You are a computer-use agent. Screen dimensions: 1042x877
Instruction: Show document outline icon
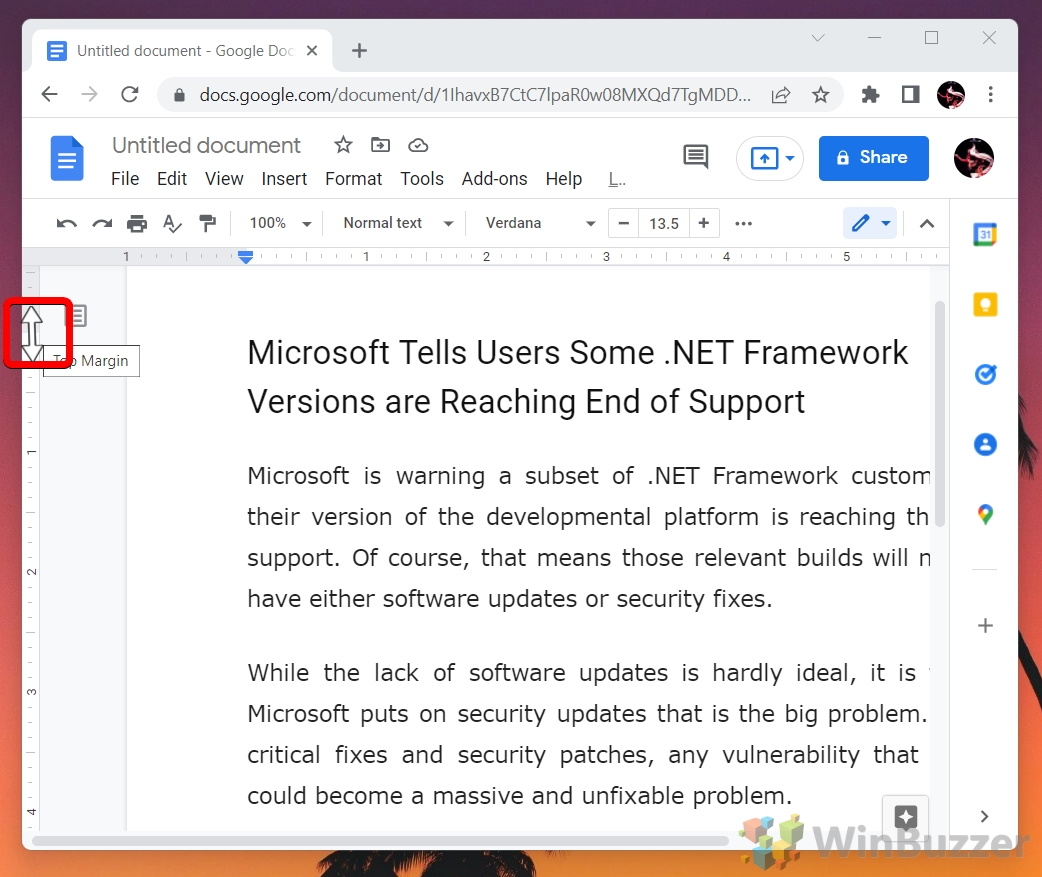pyautogui.click(x=77, y=316)
